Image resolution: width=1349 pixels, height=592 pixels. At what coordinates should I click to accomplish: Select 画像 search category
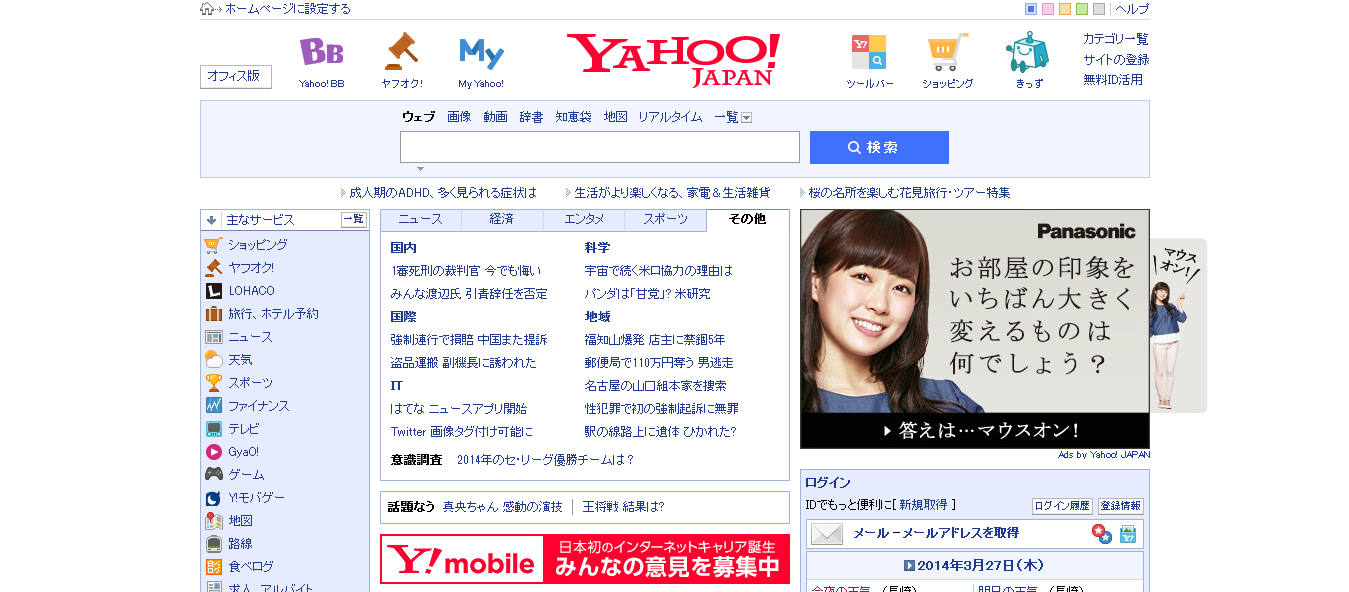(459, 117)
